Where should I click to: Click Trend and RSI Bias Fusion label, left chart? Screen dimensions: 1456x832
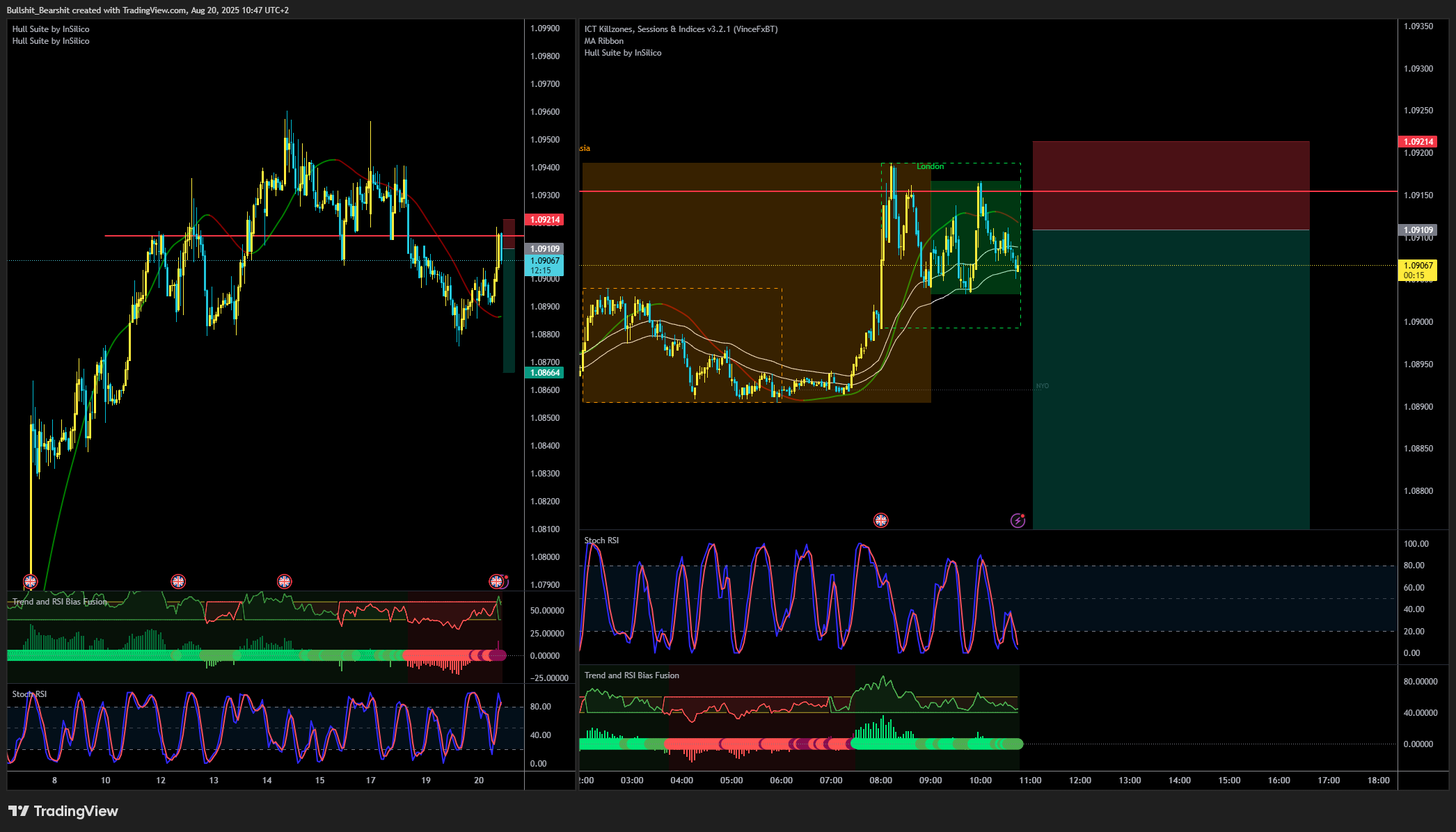pyautogui.click(x=60, y=602)
